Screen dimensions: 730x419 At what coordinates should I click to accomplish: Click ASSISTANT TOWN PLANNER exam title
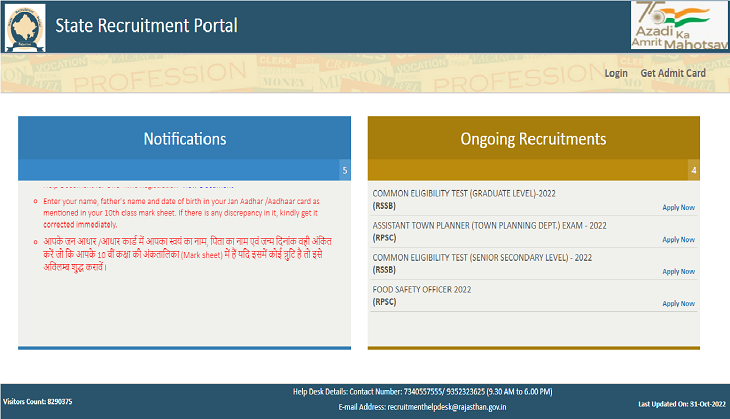coord(489,225)
